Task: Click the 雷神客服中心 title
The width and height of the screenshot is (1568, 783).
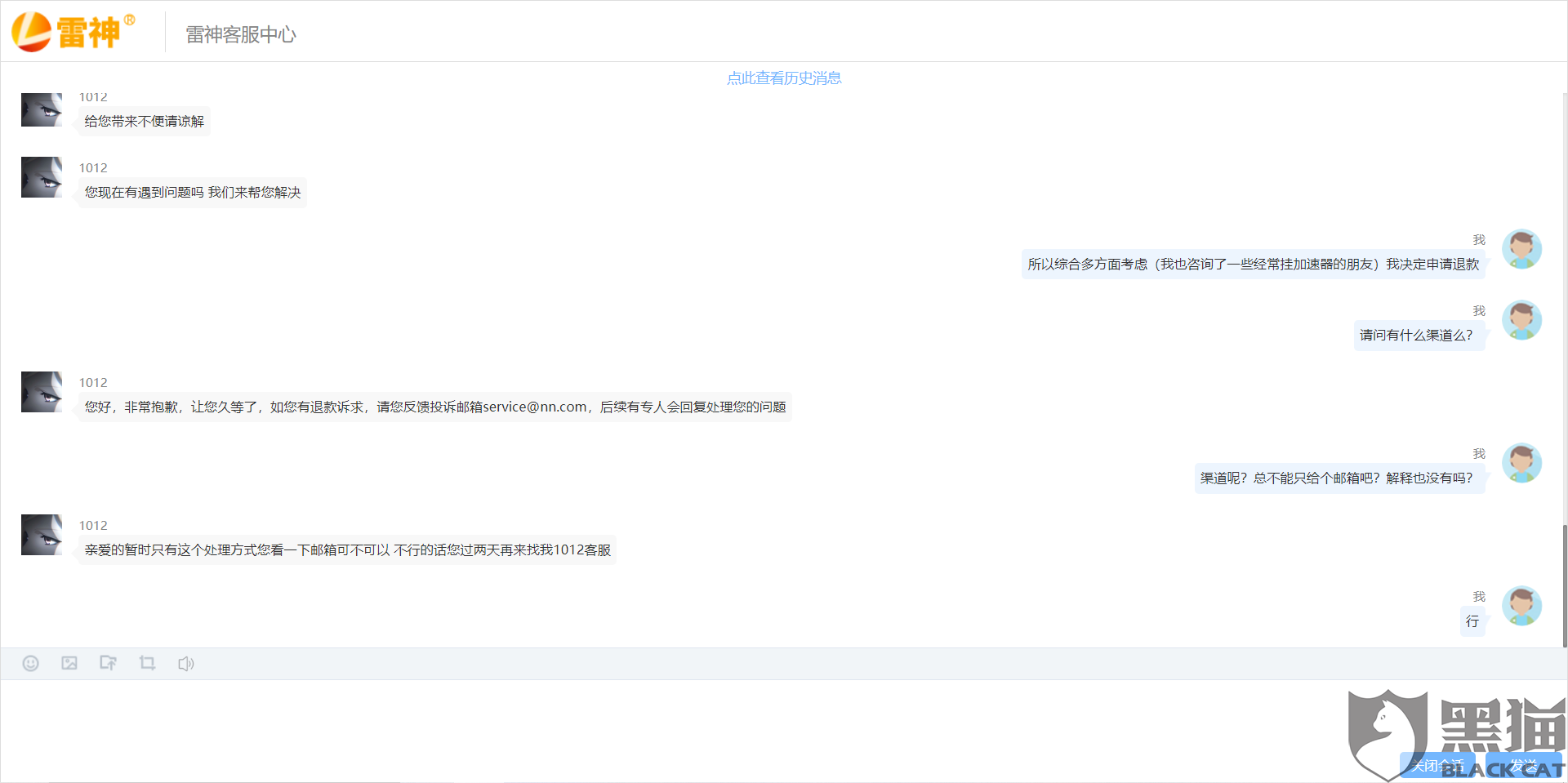Action: pyautogui.click(x=241, y=34)
